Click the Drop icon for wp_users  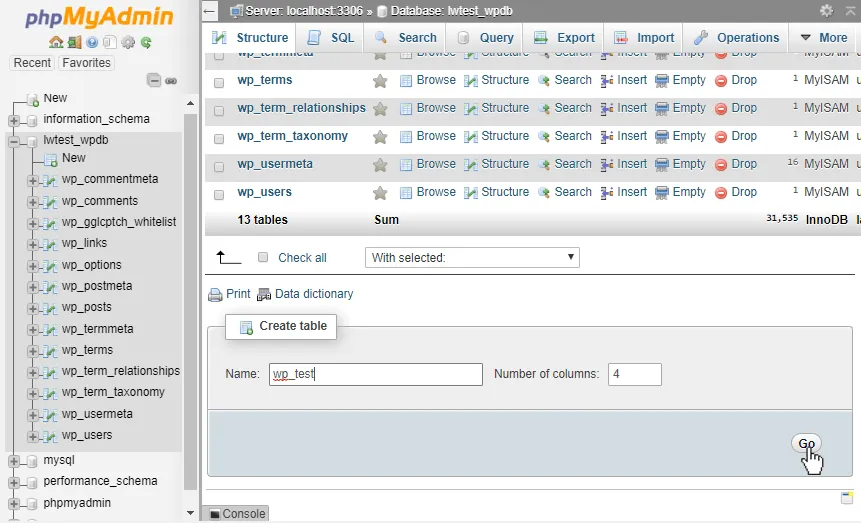click(x=721, y=193)
